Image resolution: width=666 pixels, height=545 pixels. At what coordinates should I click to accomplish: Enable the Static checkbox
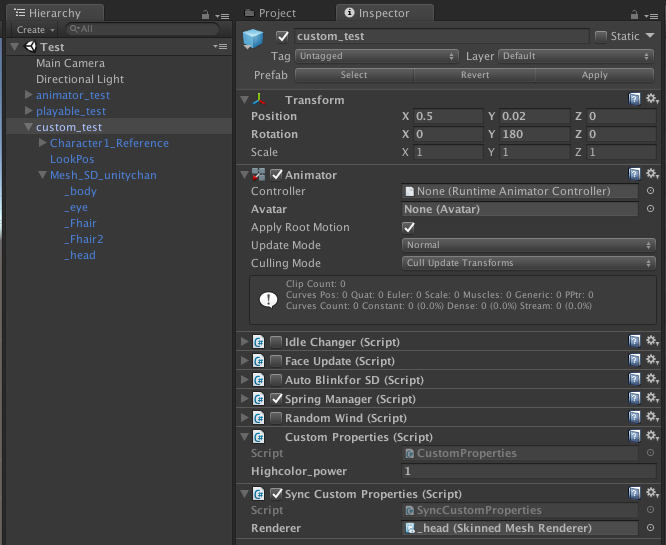pos(601,37)
